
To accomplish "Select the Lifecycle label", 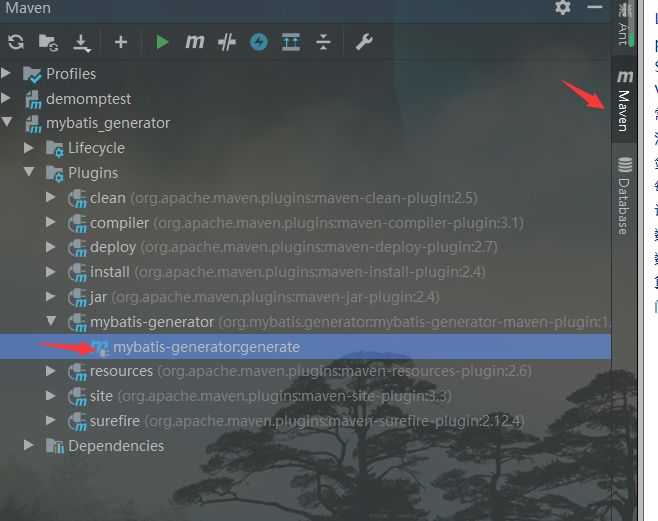I will (x=97, y=148).
